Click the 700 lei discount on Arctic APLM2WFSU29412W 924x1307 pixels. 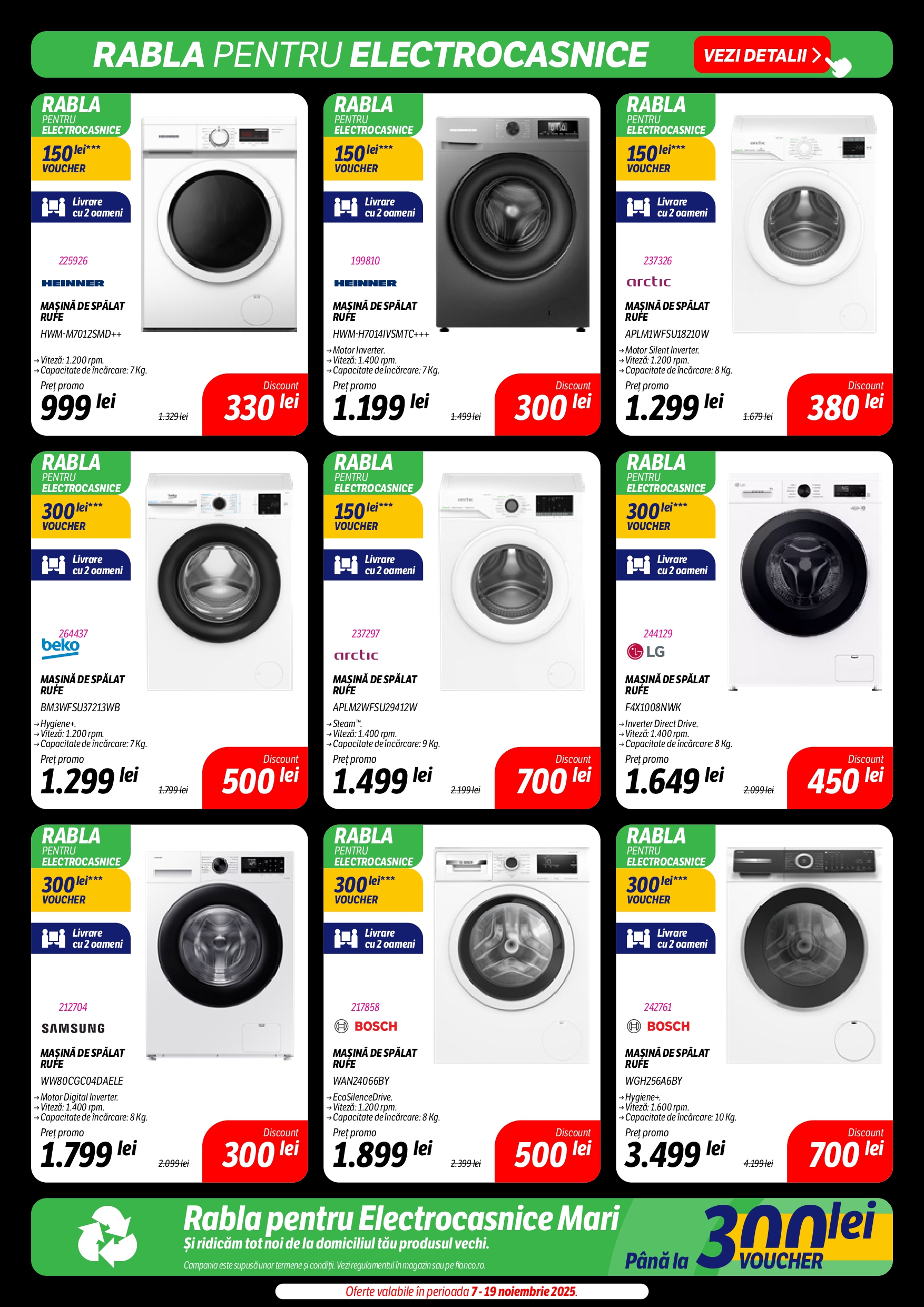click(x=548, y=778)
